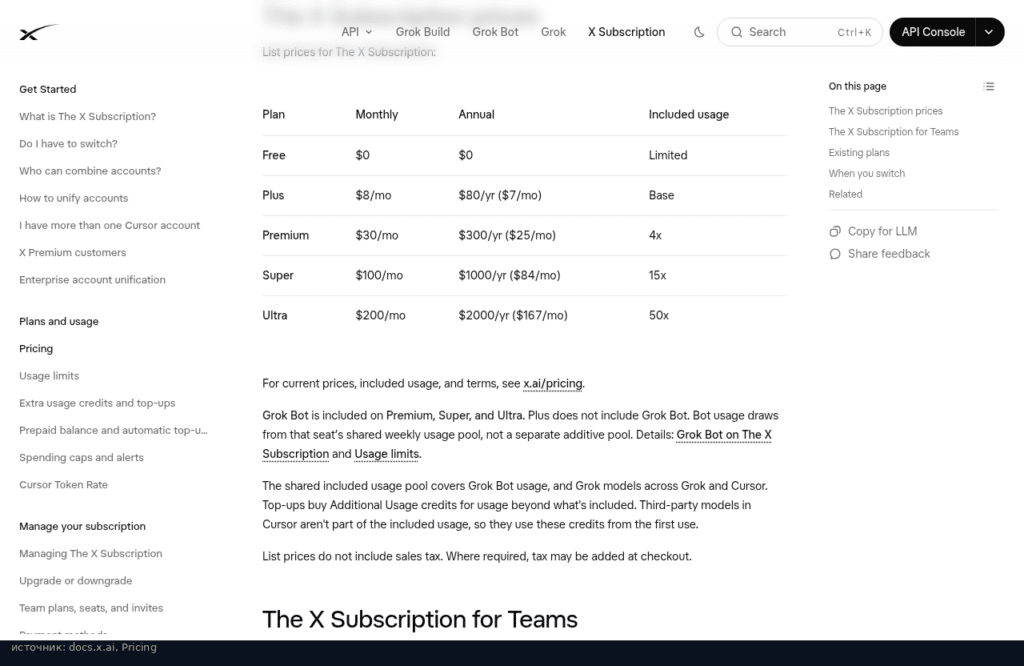Click the Ctrl+K shortcut hint
The image size is (1024, 666).
[x=854, y=32]
